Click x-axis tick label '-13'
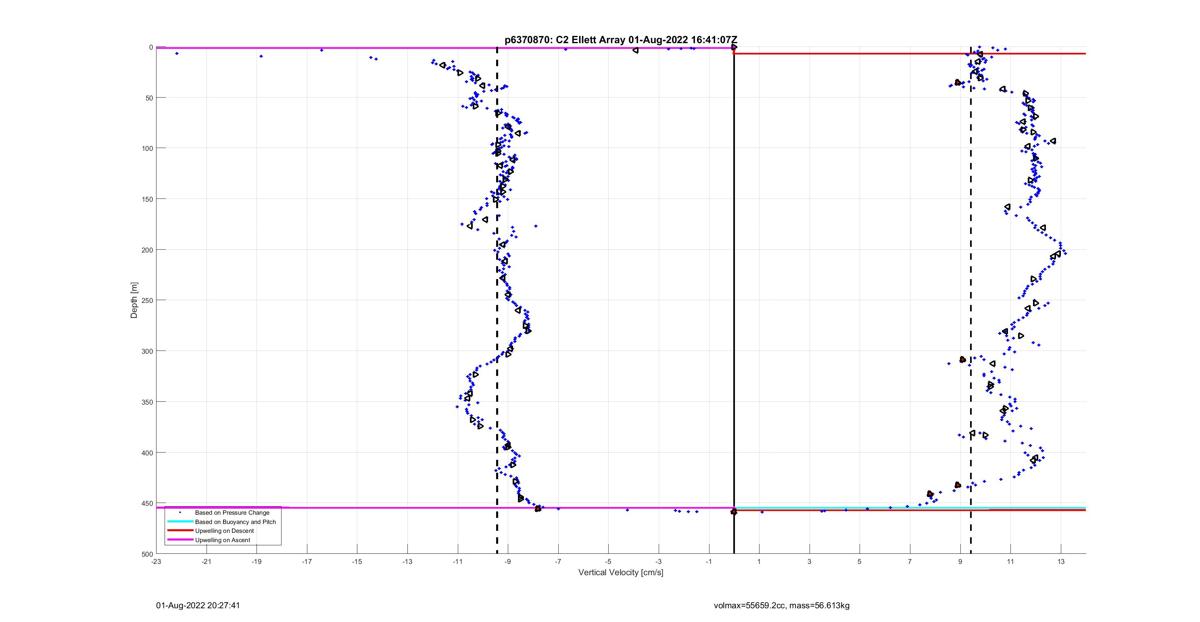This screenshot has width=1200, height=622. tap(407, 562)
